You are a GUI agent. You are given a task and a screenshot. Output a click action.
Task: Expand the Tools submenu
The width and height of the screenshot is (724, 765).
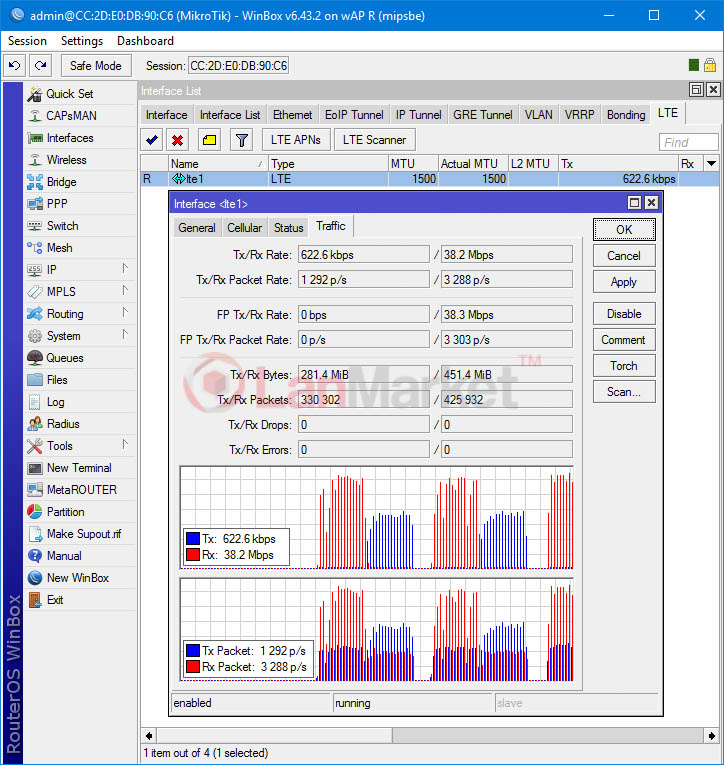(x=125, y=445)
